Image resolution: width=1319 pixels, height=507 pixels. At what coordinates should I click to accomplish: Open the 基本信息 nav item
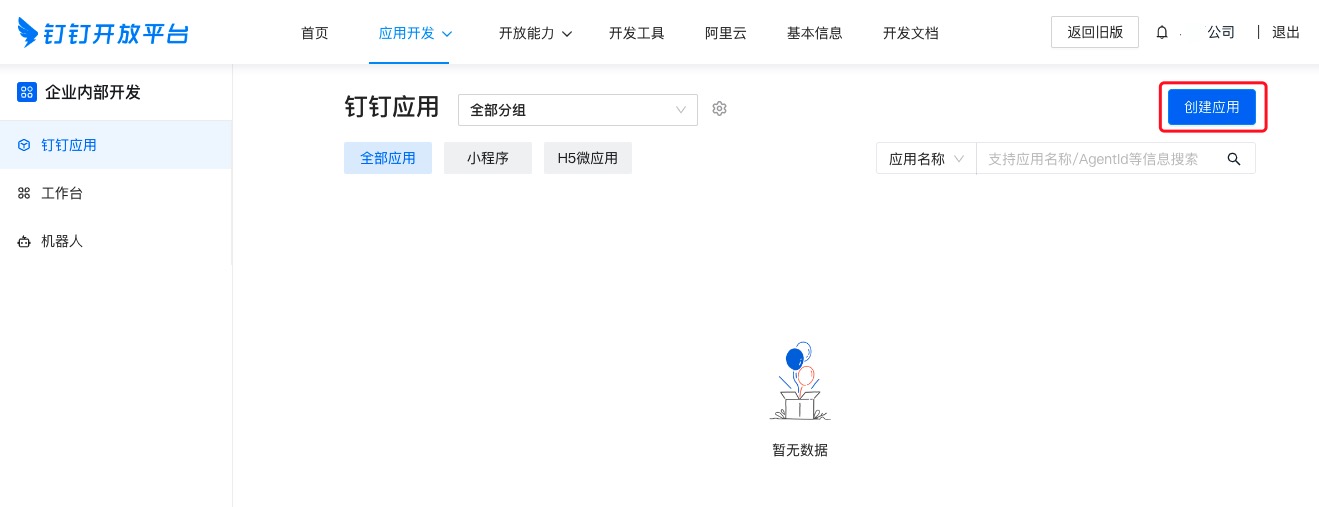click(x=814, y=33)
